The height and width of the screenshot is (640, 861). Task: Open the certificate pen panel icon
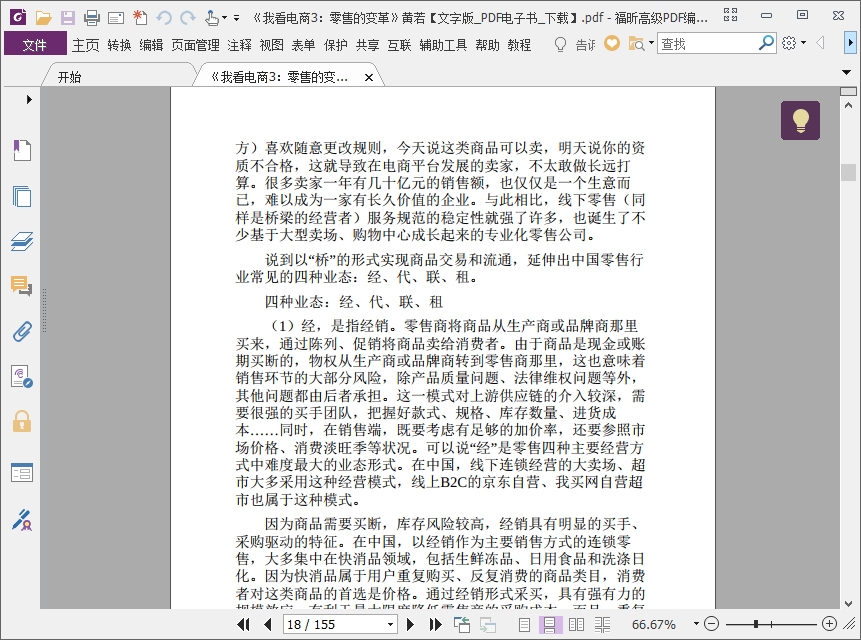point(22,520)
